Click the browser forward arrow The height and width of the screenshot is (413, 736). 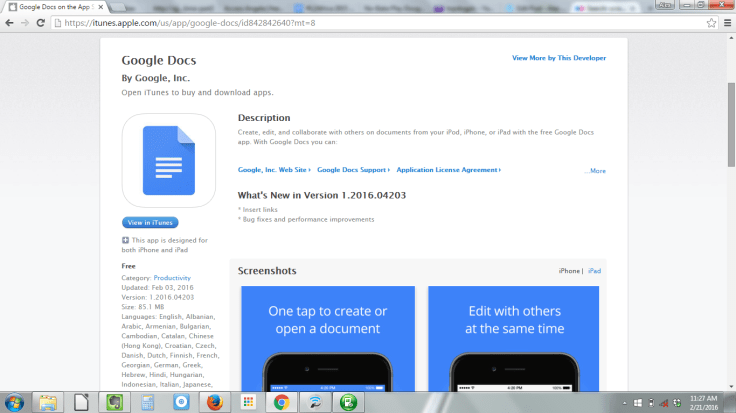point(25,23)
